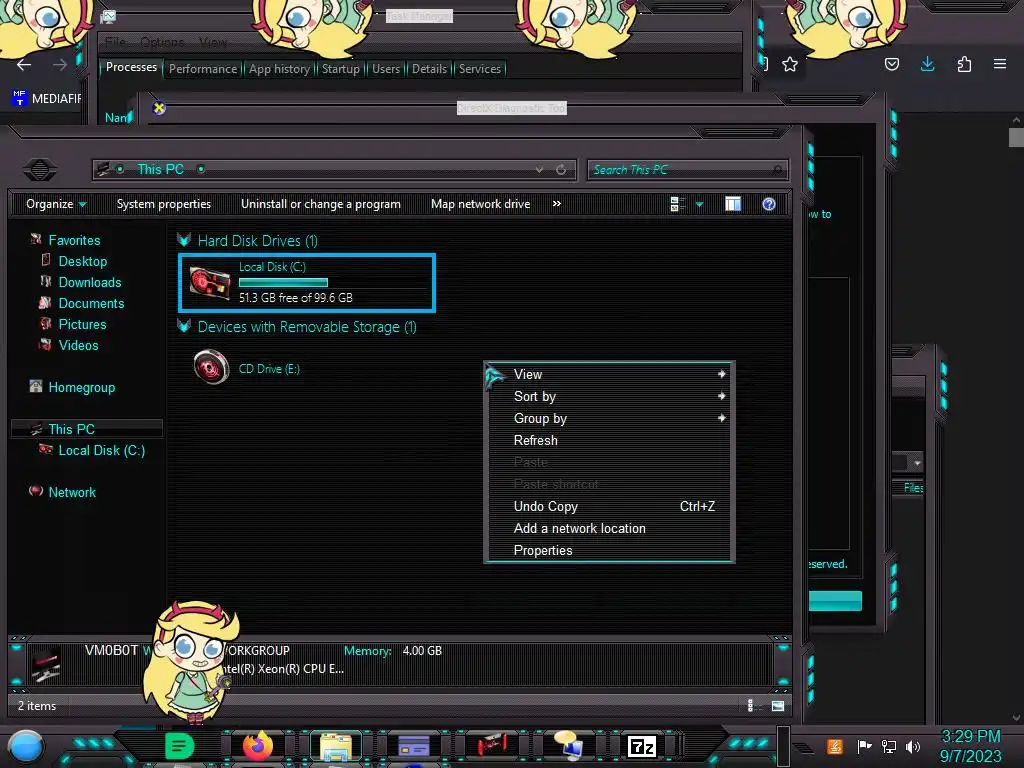Click Map network drive in toolbar
This screenshot has height=768, width=1024.
[481, 204]
